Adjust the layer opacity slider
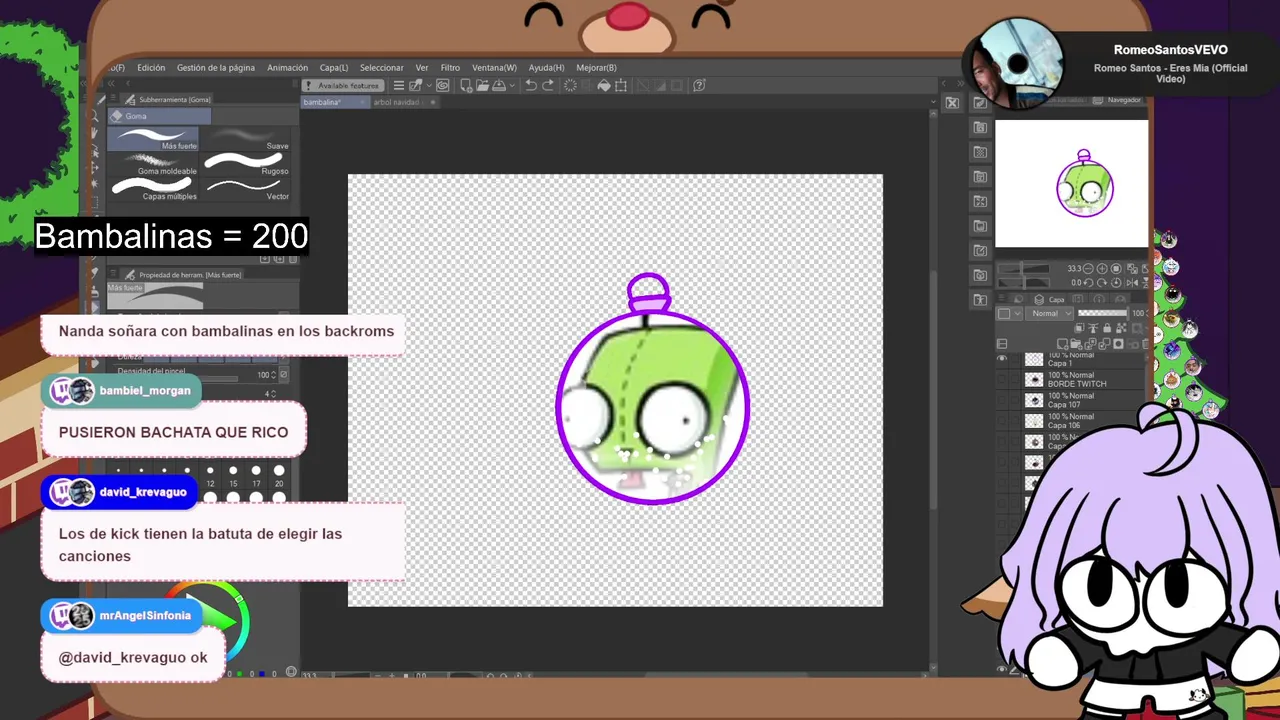This screenshot has width=1280, height=720. click(1102, 314)
